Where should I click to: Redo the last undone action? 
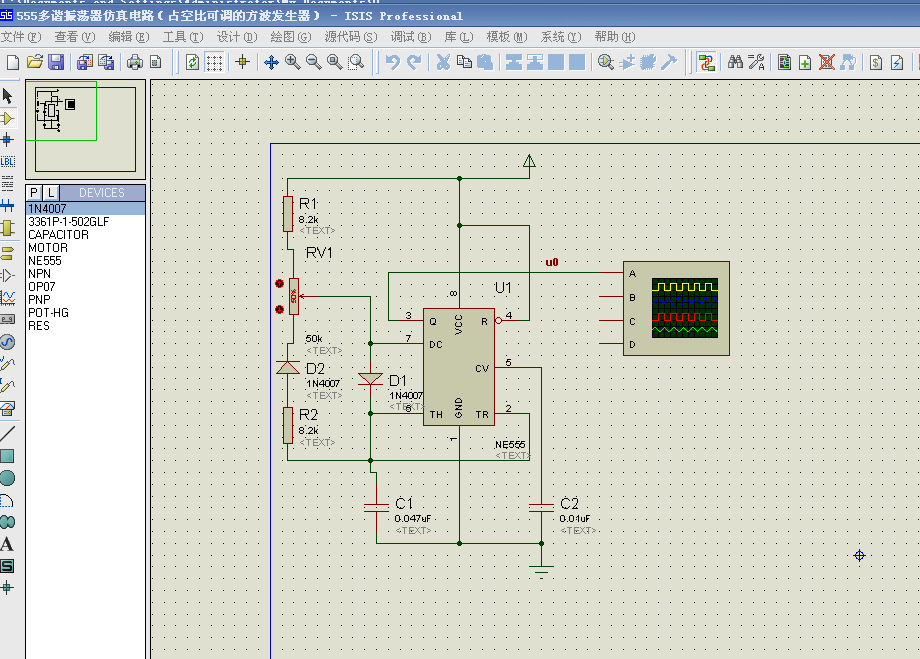pos(414,62)
